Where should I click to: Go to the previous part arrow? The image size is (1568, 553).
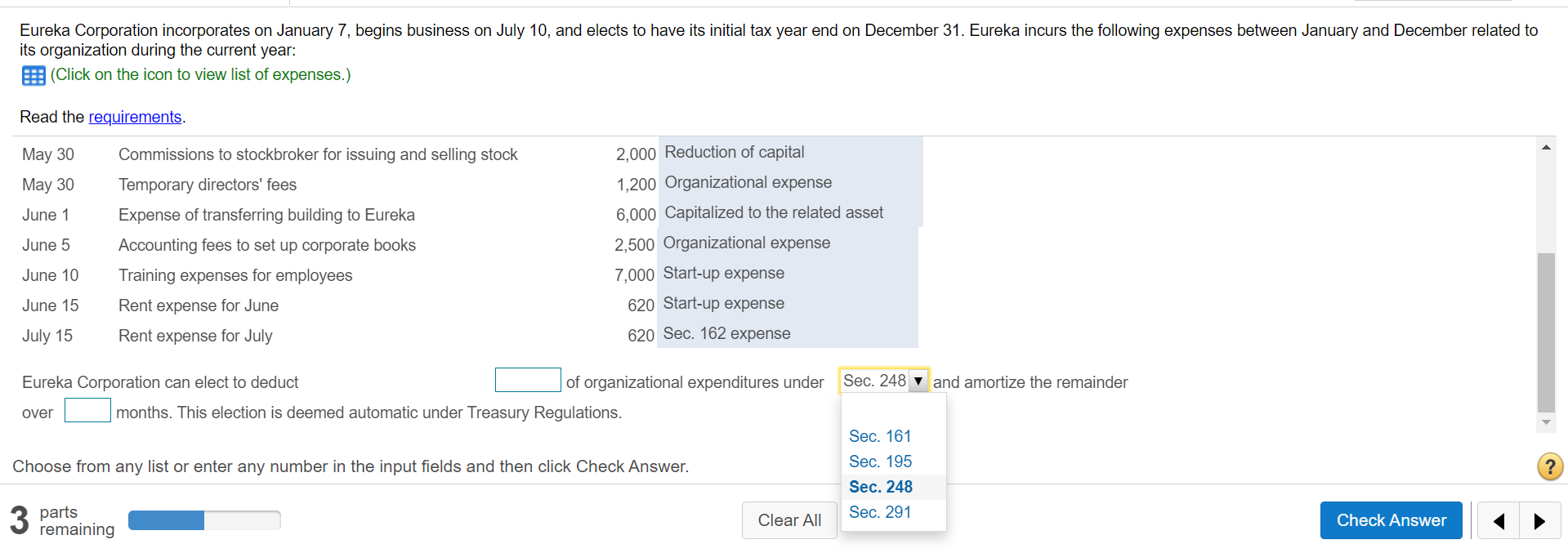pyautogui.click(x=1499, y=521)
